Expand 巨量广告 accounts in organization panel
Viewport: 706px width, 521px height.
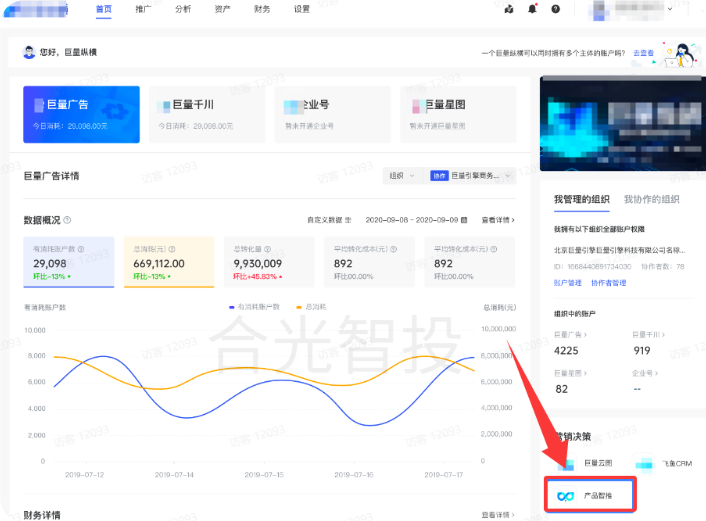pyautogui.click(x=570, y=335)
